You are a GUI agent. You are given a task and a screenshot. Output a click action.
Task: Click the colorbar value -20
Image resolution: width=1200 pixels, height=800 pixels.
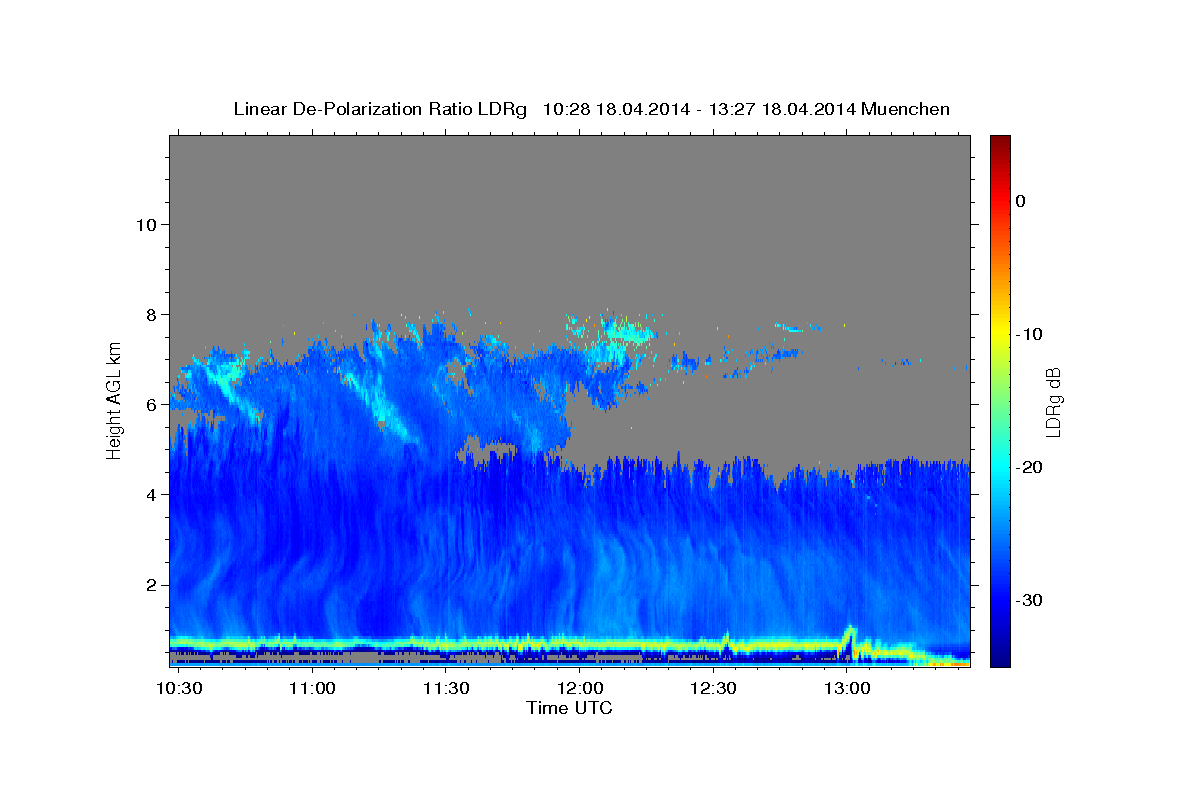coord(1029,467)
